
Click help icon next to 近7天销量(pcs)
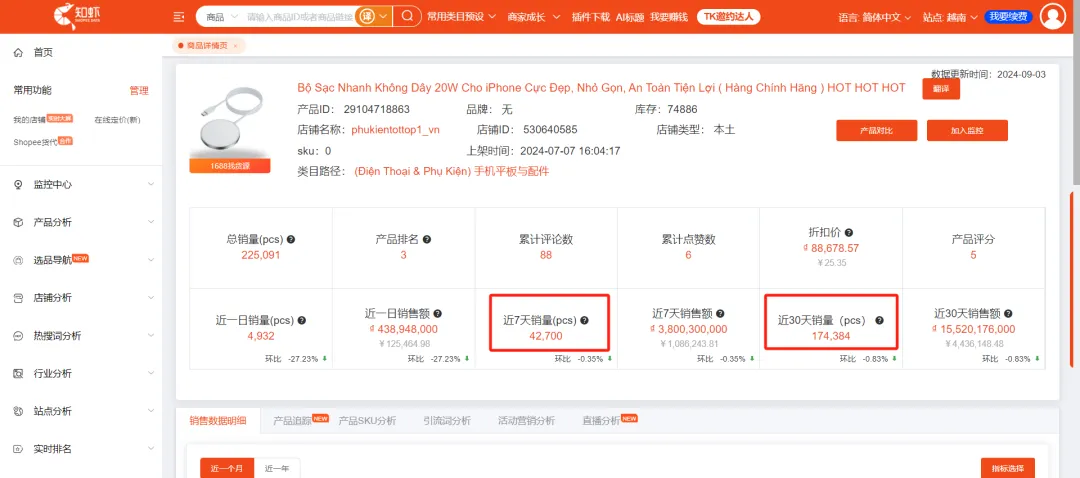[x=585, y=321]
